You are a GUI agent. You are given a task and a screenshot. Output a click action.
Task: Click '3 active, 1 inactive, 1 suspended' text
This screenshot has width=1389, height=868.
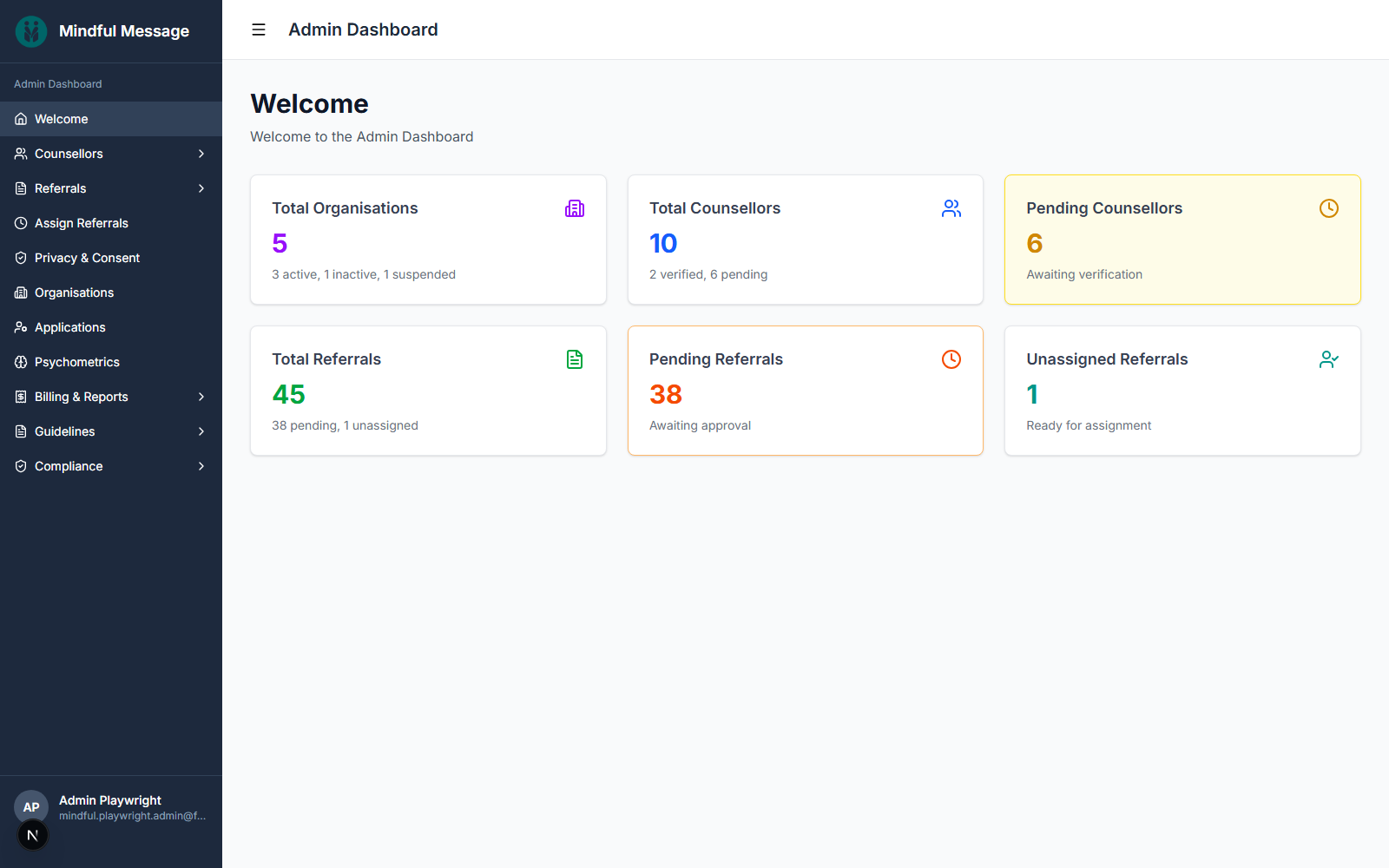click(364, 274)
